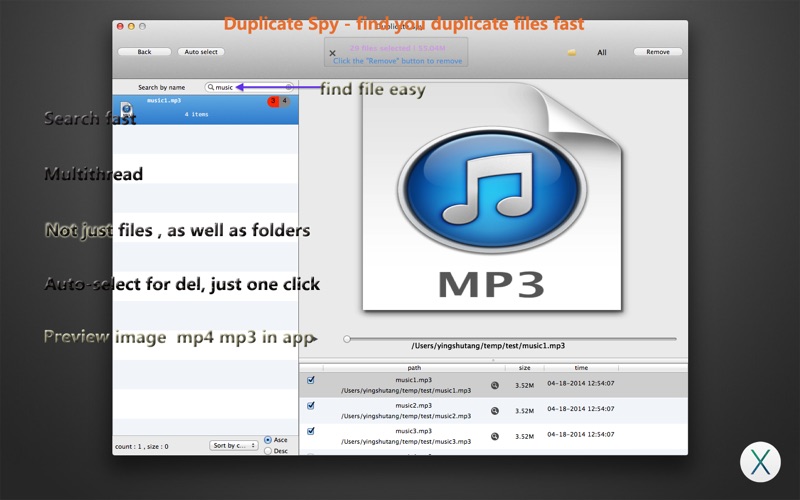This screenshot has height=500, width=800.
Task: Click the large MP3 preview image
Action: (492, 196)
